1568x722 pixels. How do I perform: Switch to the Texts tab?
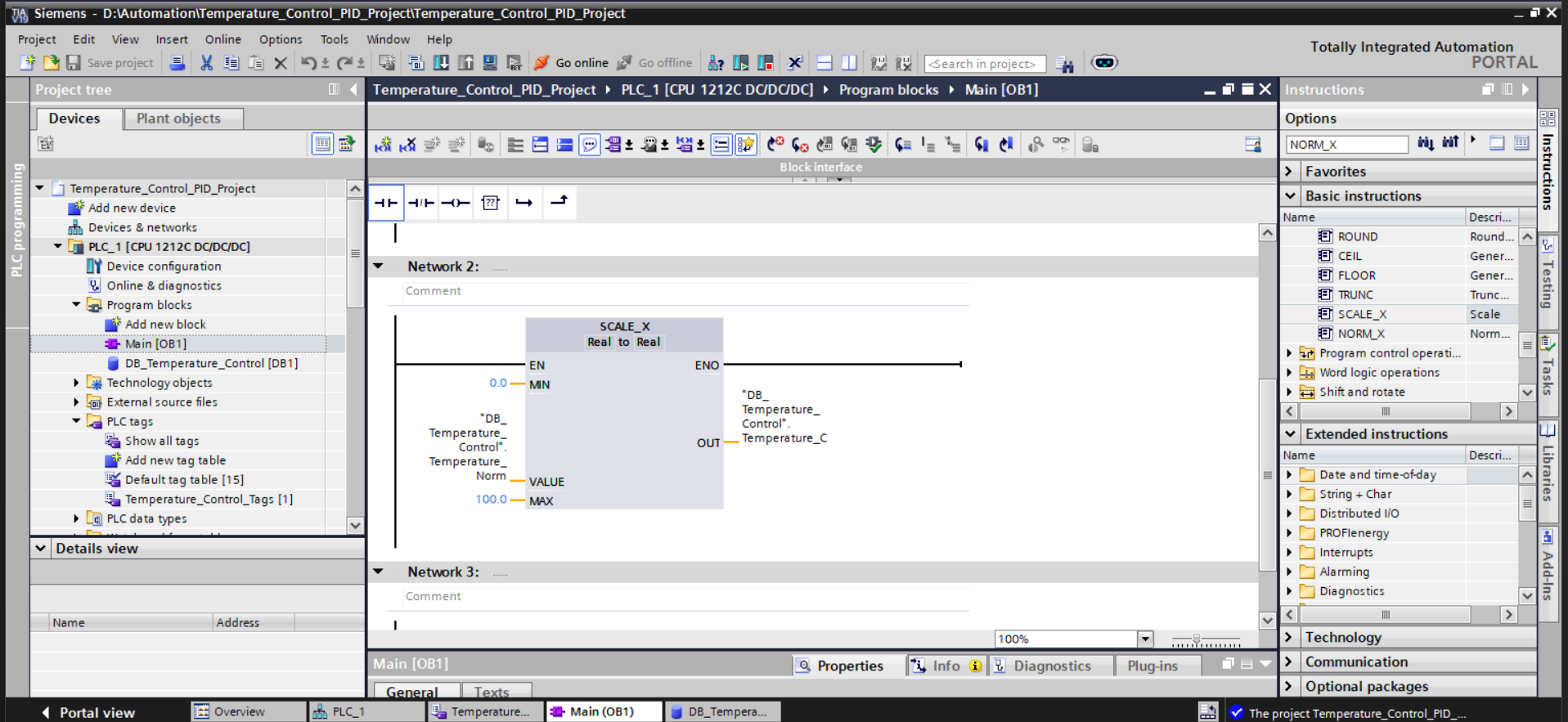(x=496, y=691)
